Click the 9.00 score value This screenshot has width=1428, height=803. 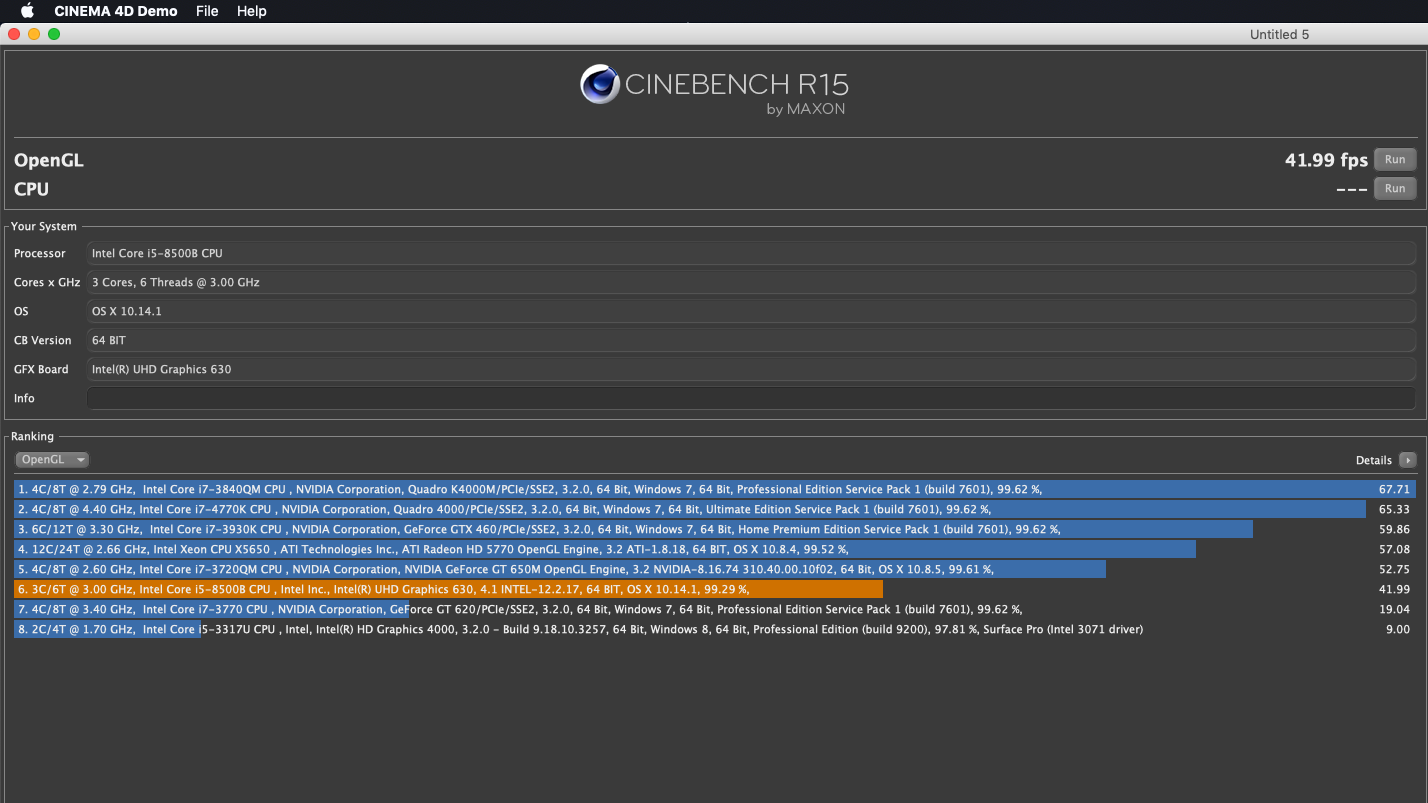pos(1397,629)
